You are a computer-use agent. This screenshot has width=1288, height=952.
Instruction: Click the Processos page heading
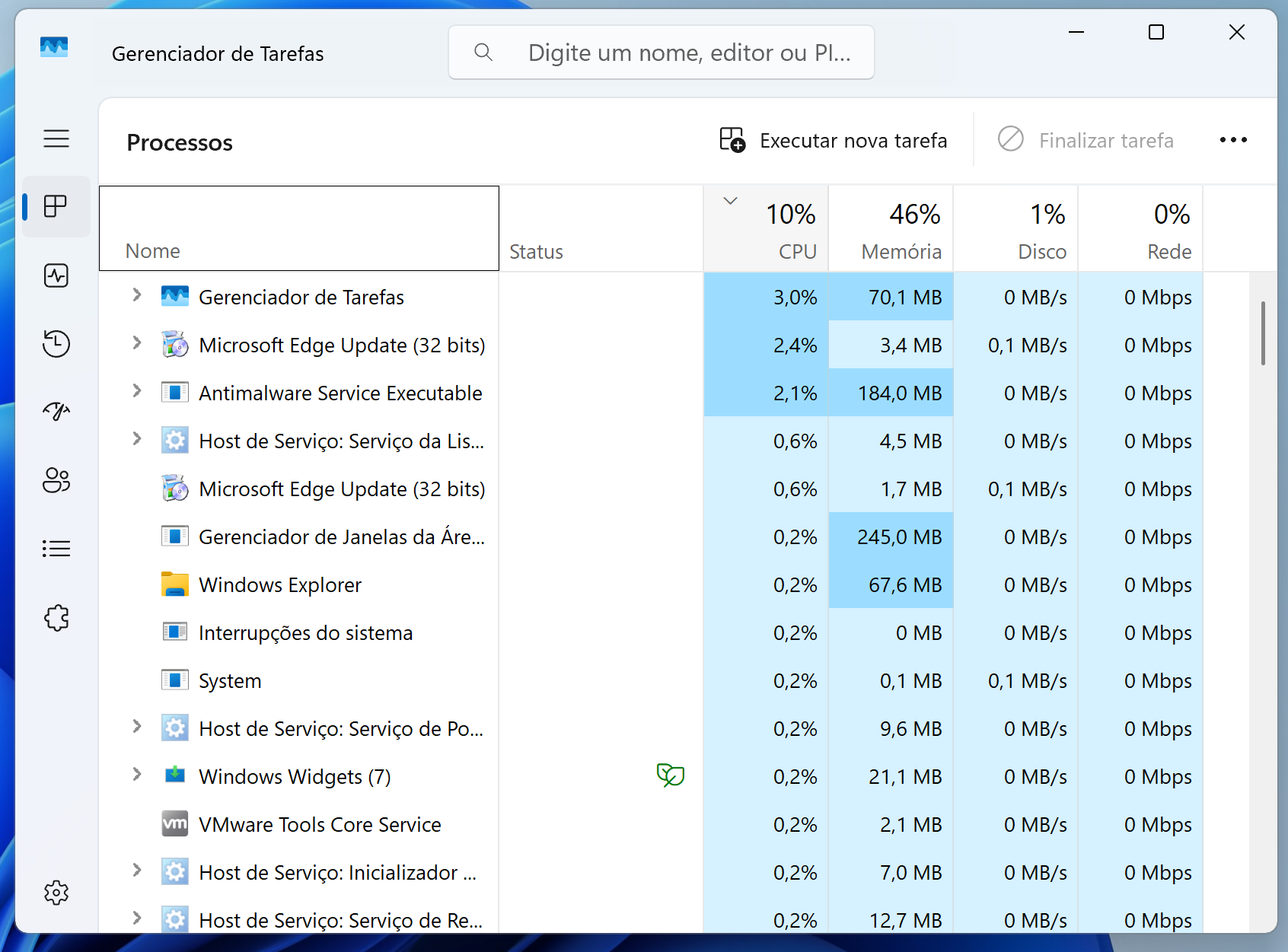tap(180, 142)
